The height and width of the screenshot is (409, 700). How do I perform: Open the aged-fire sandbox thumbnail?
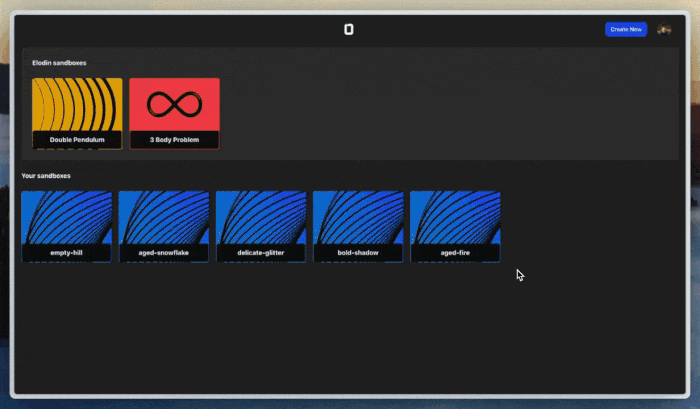[x=455, y=216]
